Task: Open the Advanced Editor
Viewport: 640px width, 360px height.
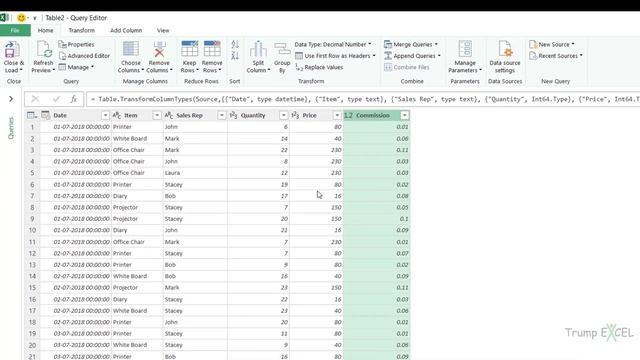Action: pyautogui.click(x=84, y=56)
